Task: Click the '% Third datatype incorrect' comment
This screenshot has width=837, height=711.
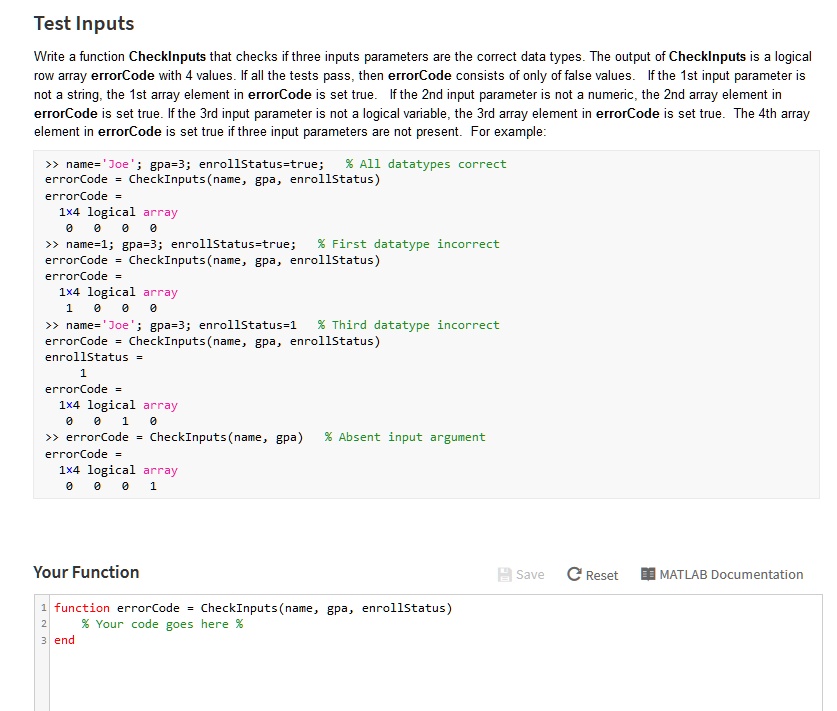Action: [408, 325]
